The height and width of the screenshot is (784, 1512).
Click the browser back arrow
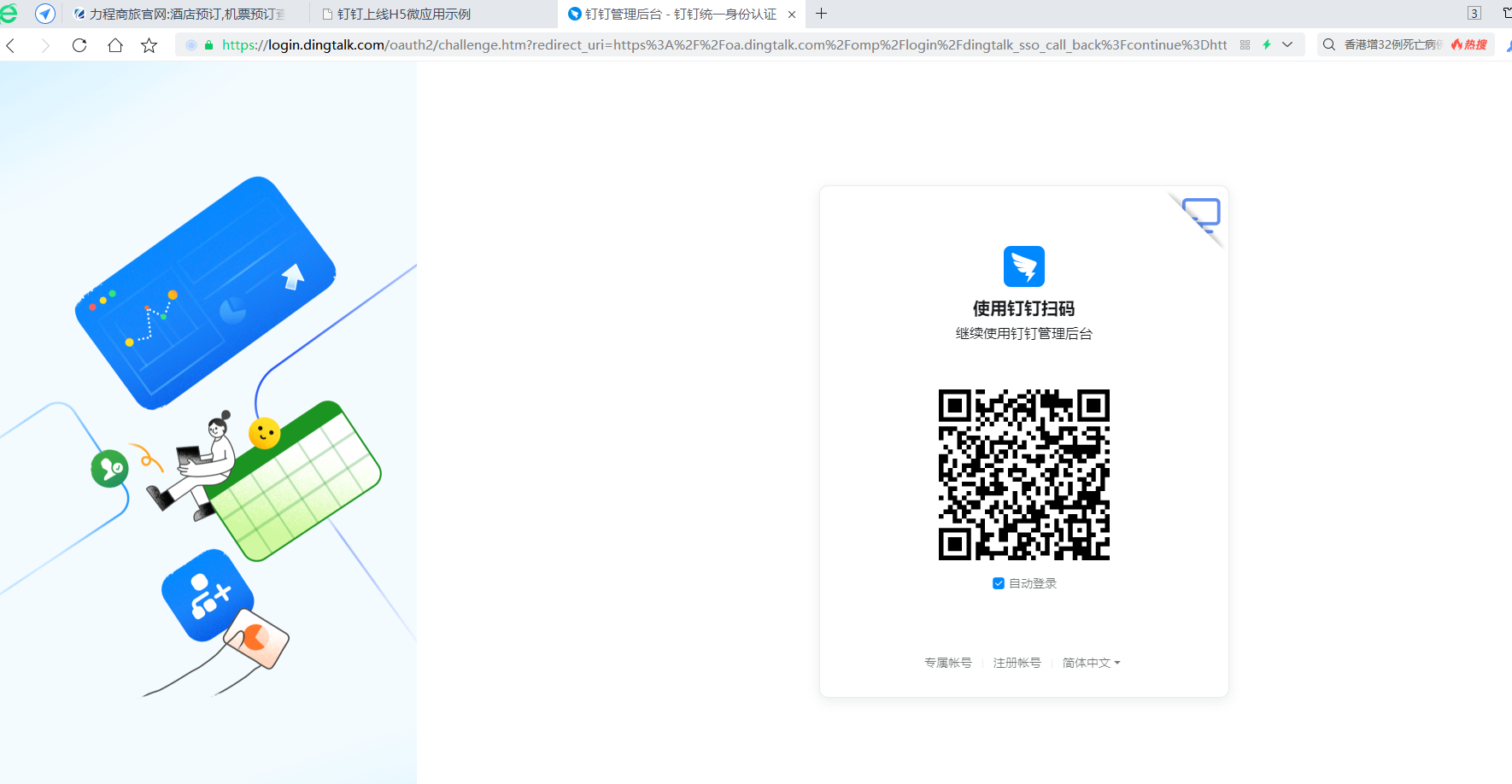click(11, 45)
